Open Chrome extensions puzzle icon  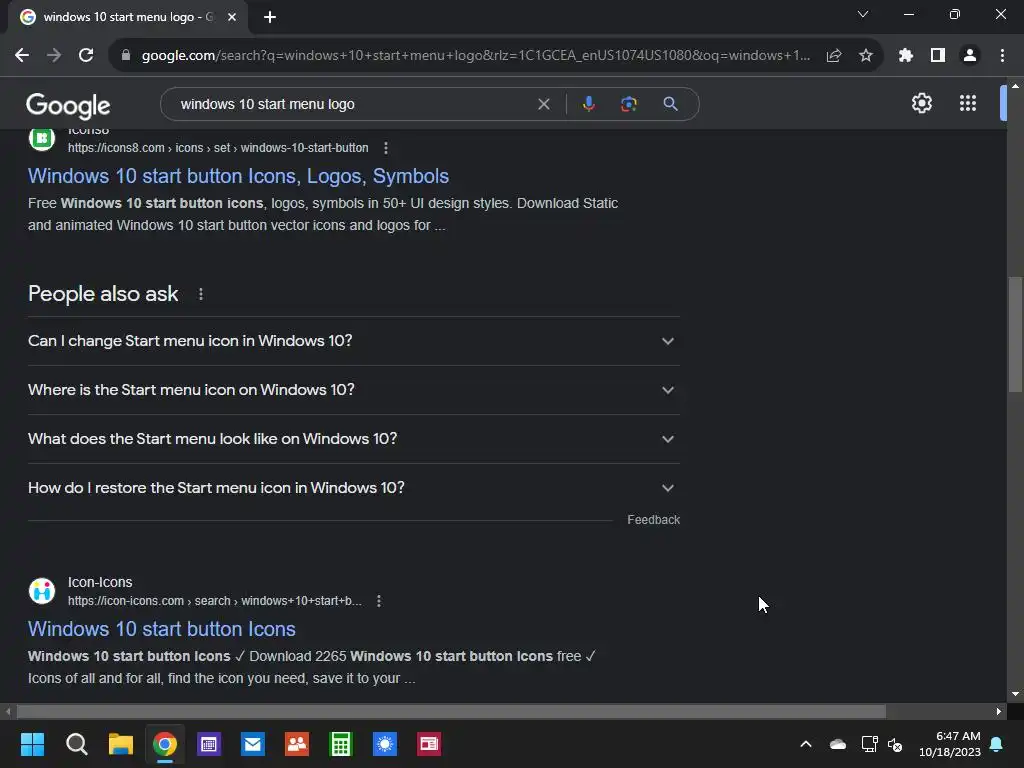[x=906, y=56]
